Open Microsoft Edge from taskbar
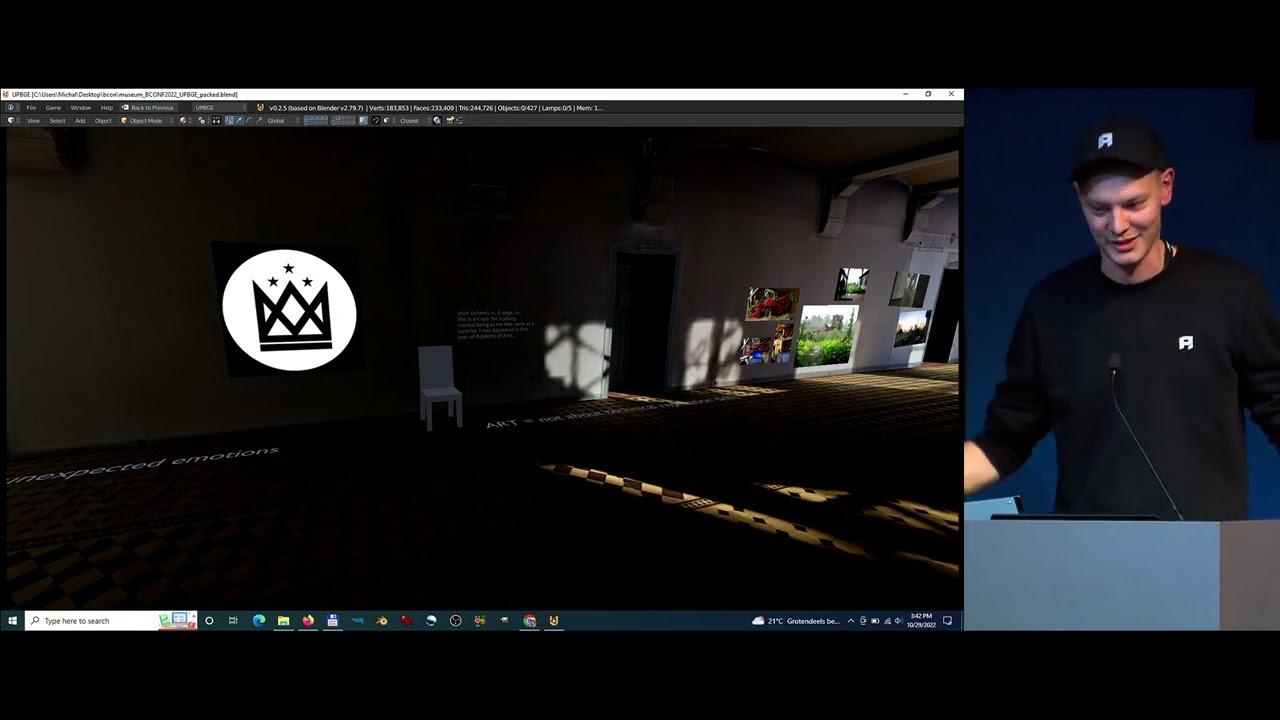Viewport: 1280px width, 720px height. click(x=259, y=621)
